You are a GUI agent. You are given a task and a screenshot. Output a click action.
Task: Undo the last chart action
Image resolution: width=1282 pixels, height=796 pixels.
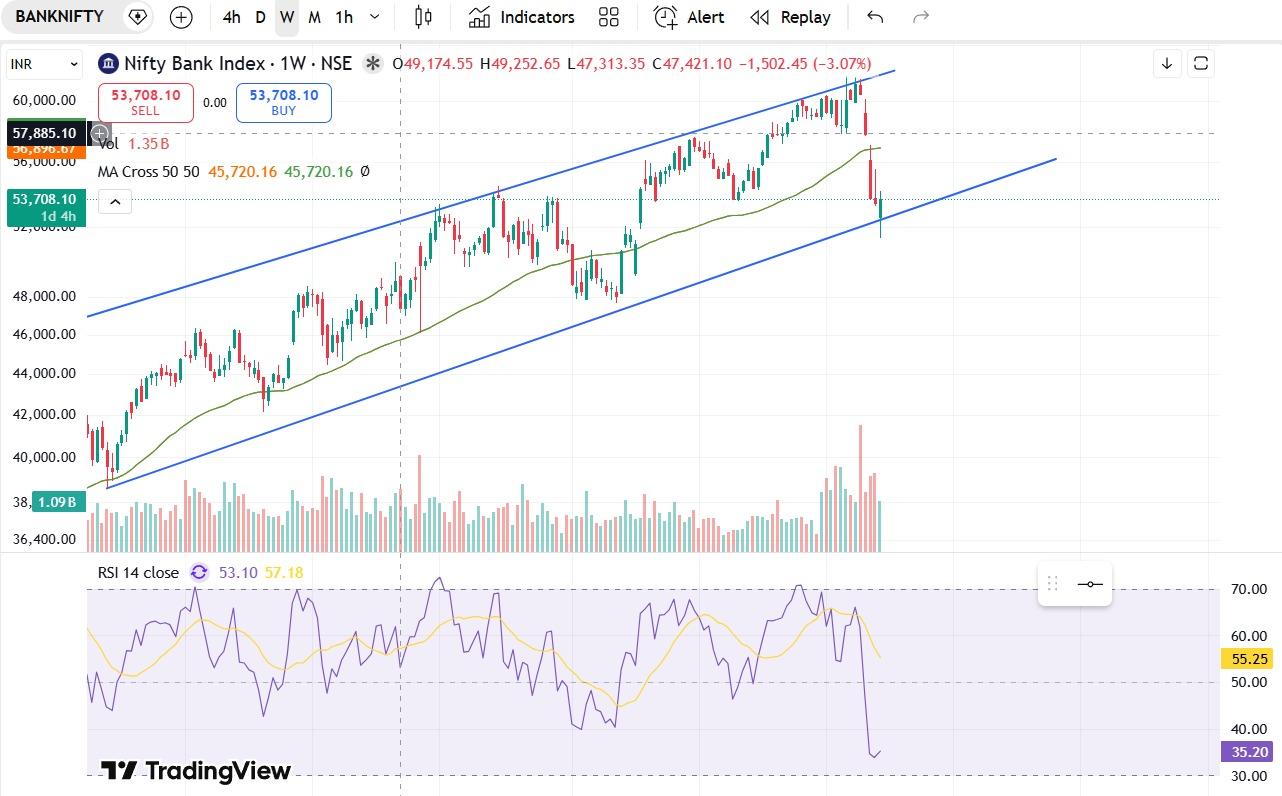coord(875,17)
